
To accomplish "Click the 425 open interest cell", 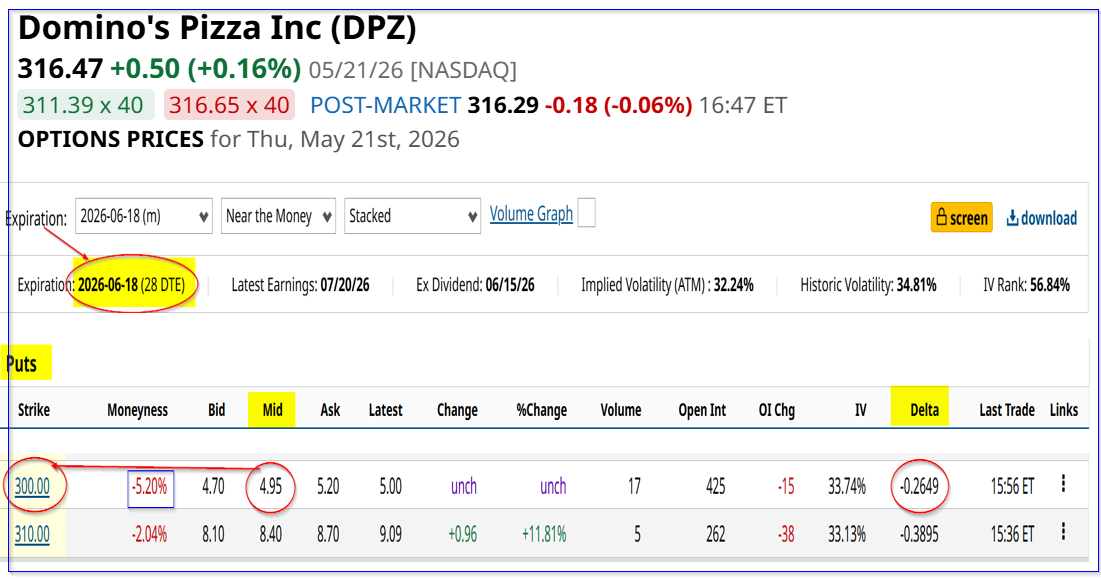I will (x=716, y=486).
